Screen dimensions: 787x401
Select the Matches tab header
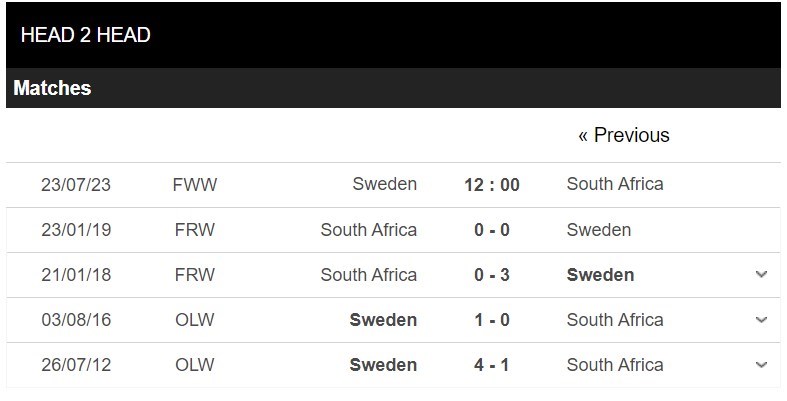click(52, 88)
